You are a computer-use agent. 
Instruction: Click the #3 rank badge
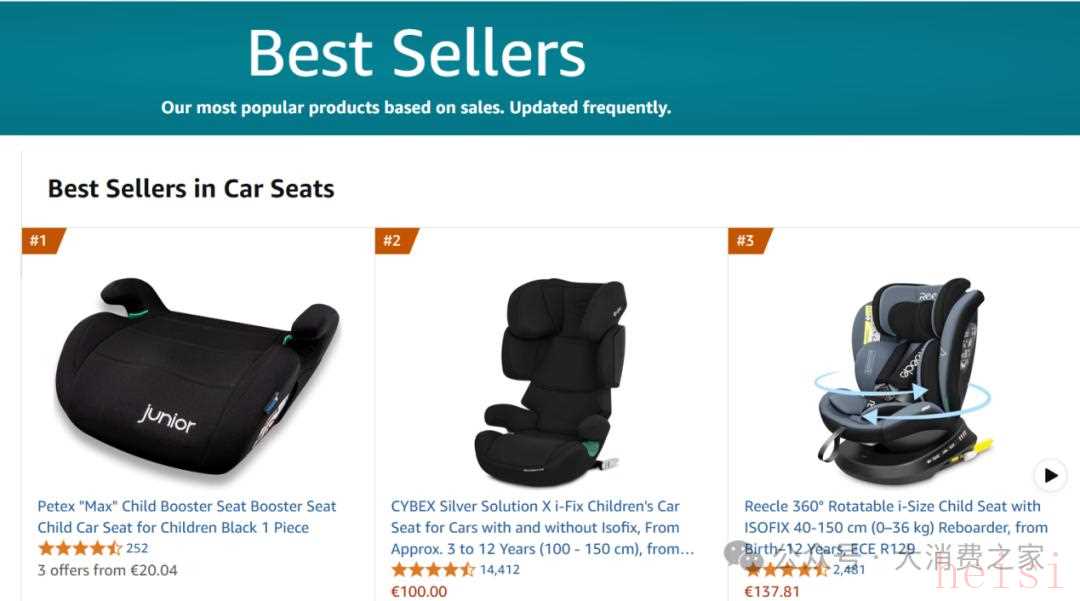pos(746,240)
